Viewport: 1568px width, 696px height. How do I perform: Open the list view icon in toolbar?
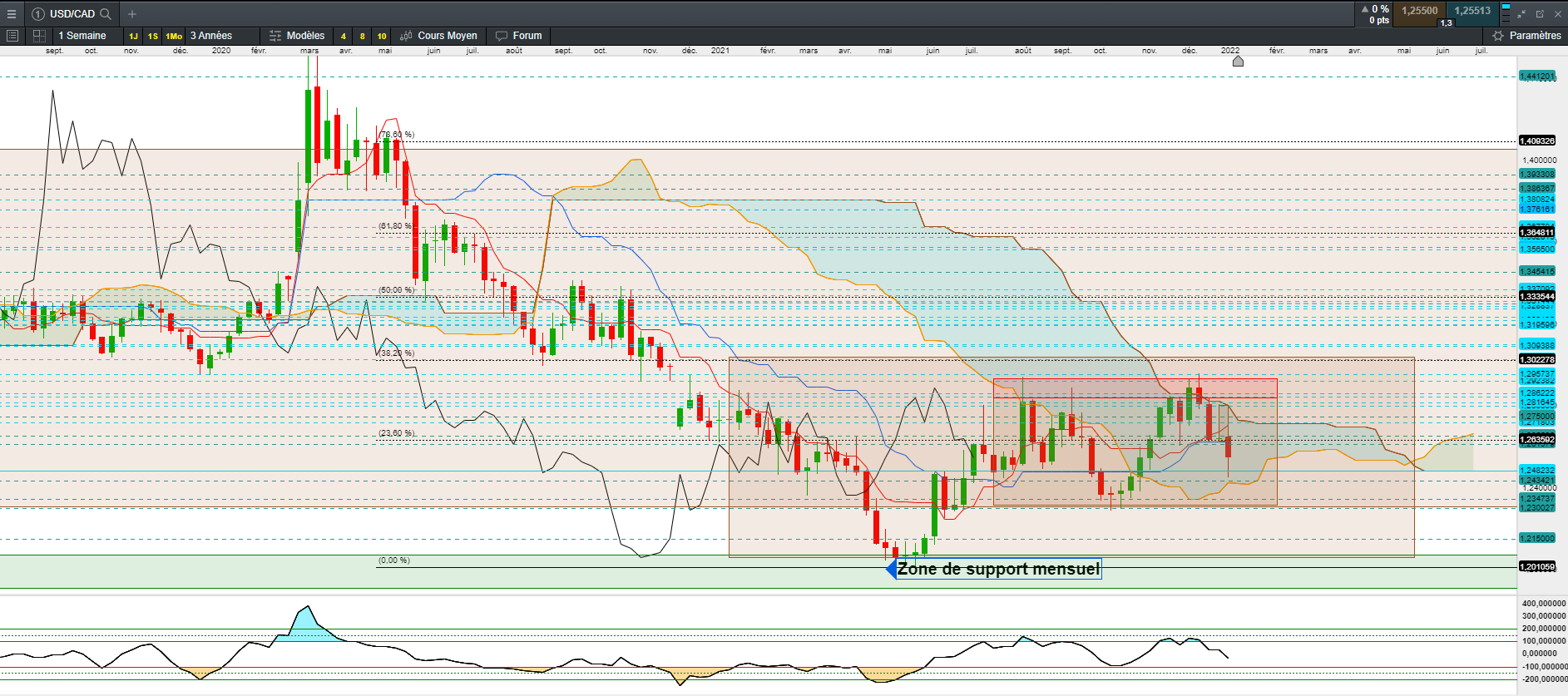coord(12,36)
